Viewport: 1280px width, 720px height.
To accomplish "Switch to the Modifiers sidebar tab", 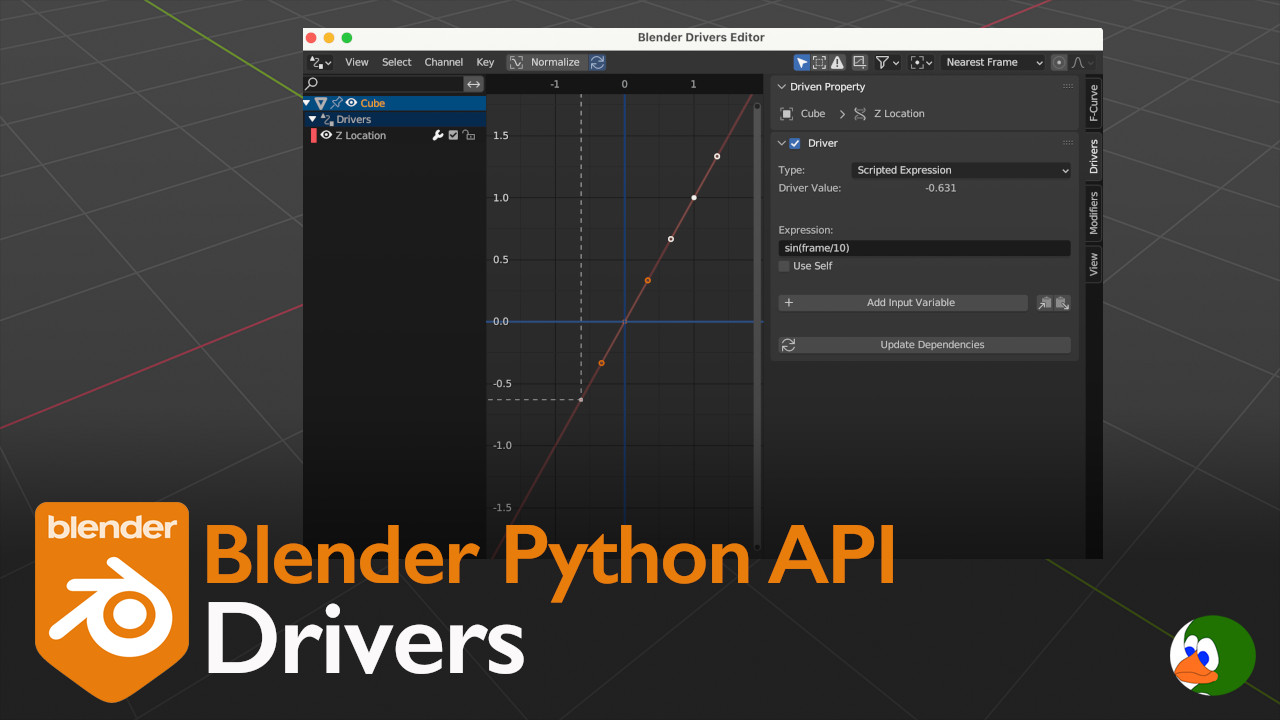I will [1093, 213].
